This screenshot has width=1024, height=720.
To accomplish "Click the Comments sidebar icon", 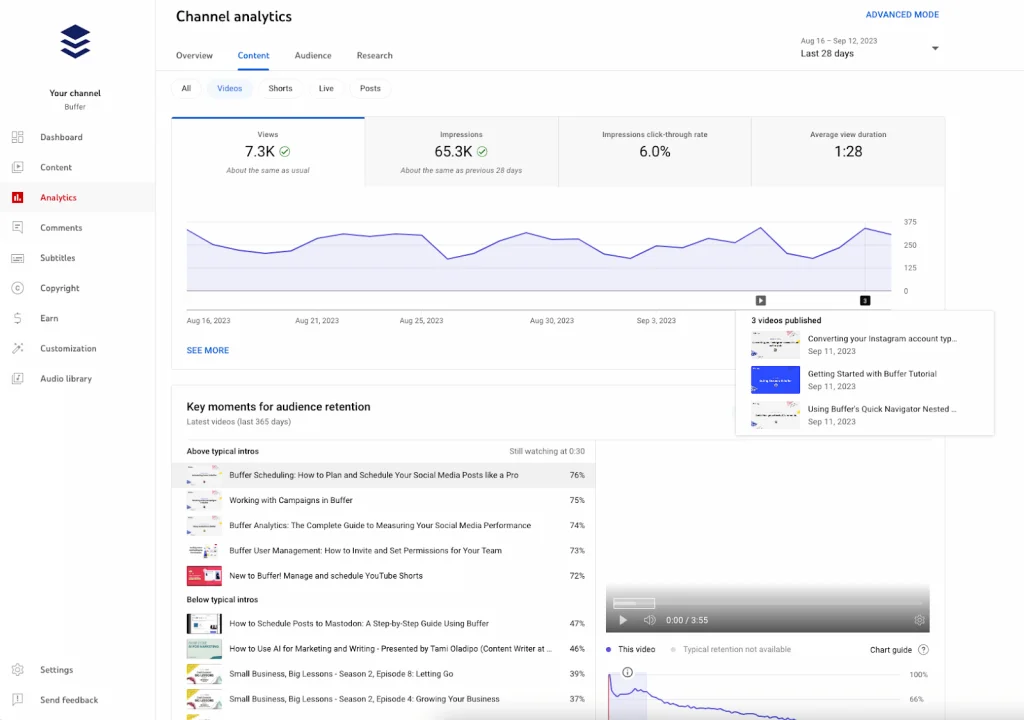I will click(x=18, y=227).
